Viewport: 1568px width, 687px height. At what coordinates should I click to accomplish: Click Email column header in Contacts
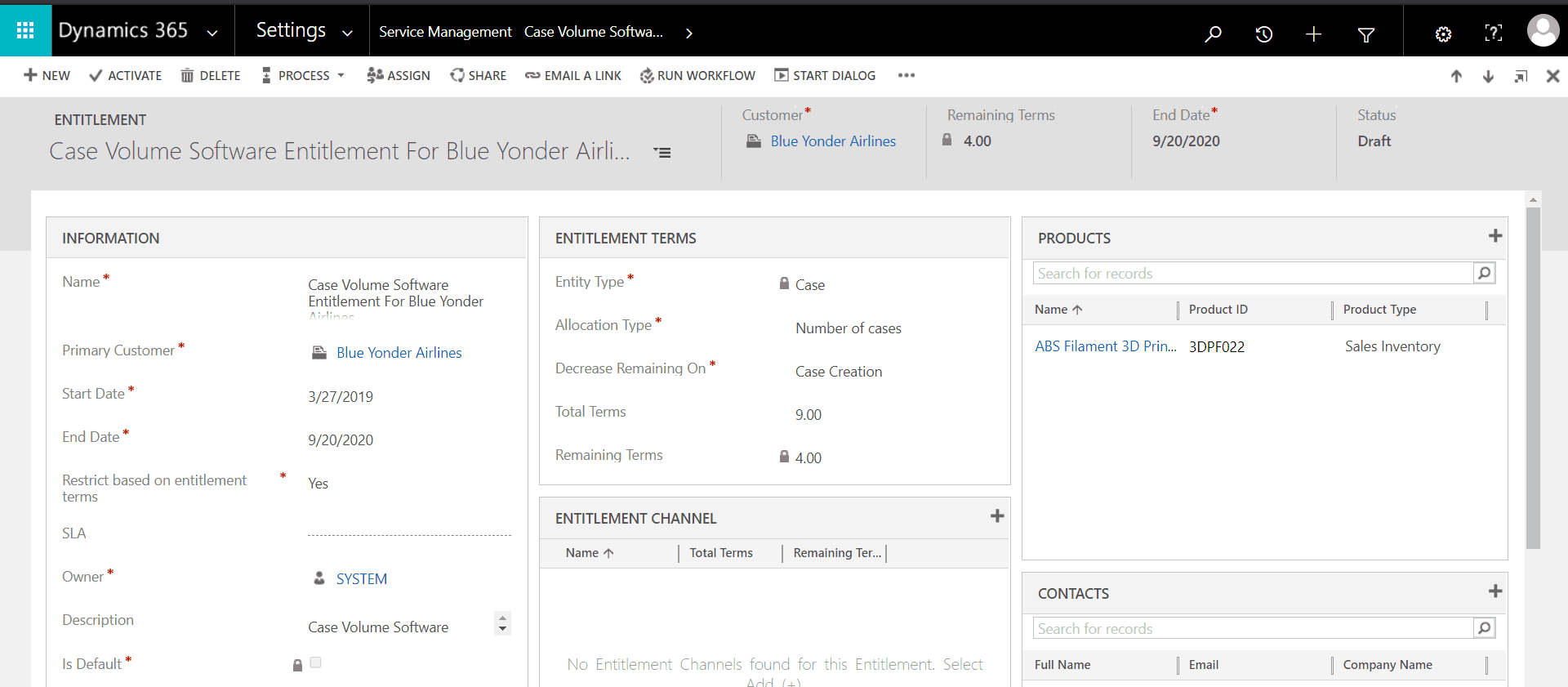[x=1204, y=665]
